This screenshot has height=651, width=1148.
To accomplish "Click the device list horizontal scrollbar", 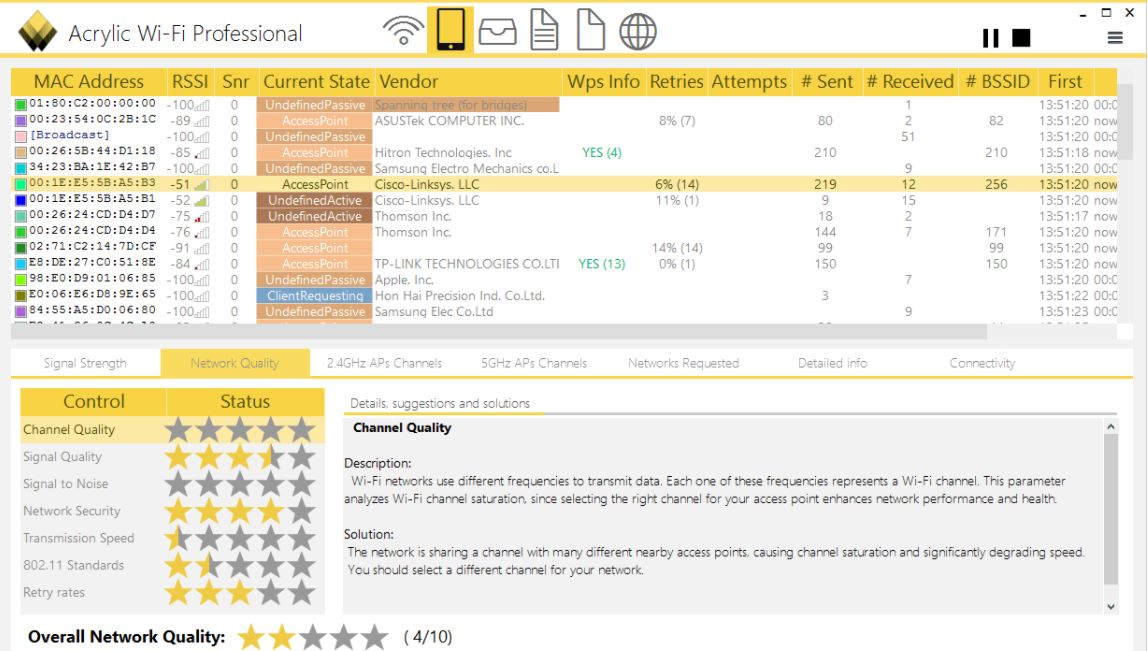I will point(499,332).
